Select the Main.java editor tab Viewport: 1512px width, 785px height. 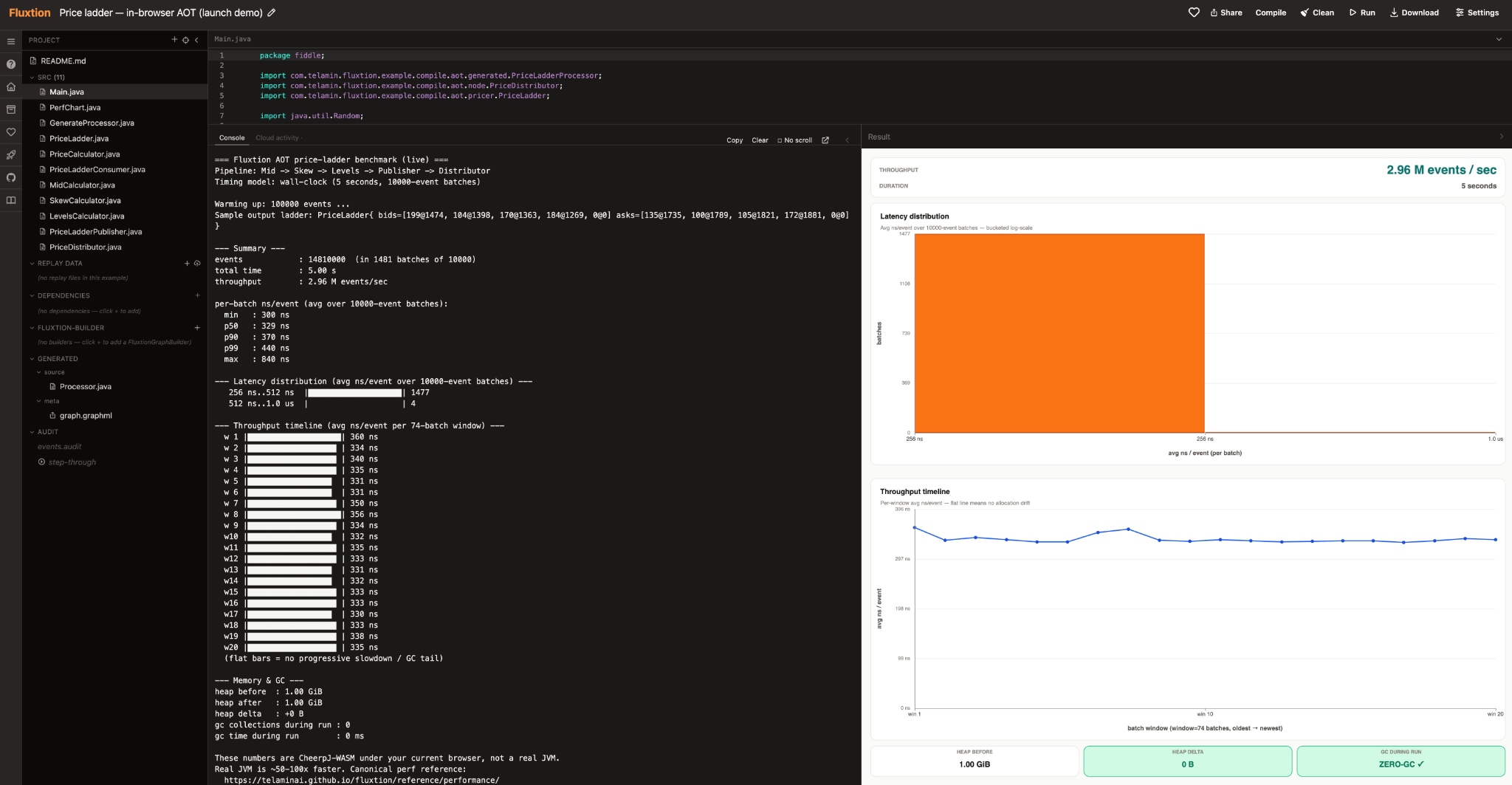[233, 39]
